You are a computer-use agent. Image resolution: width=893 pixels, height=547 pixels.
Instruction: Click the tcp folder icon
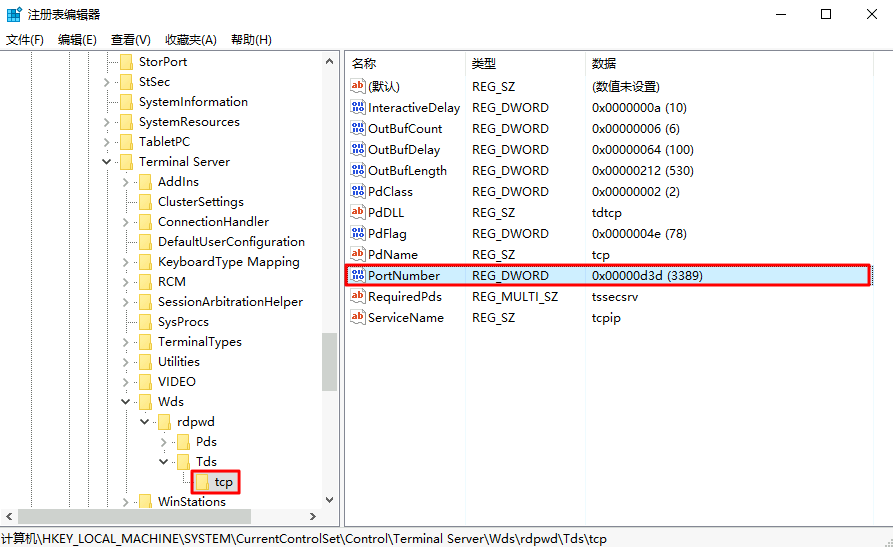click(203, 482)
